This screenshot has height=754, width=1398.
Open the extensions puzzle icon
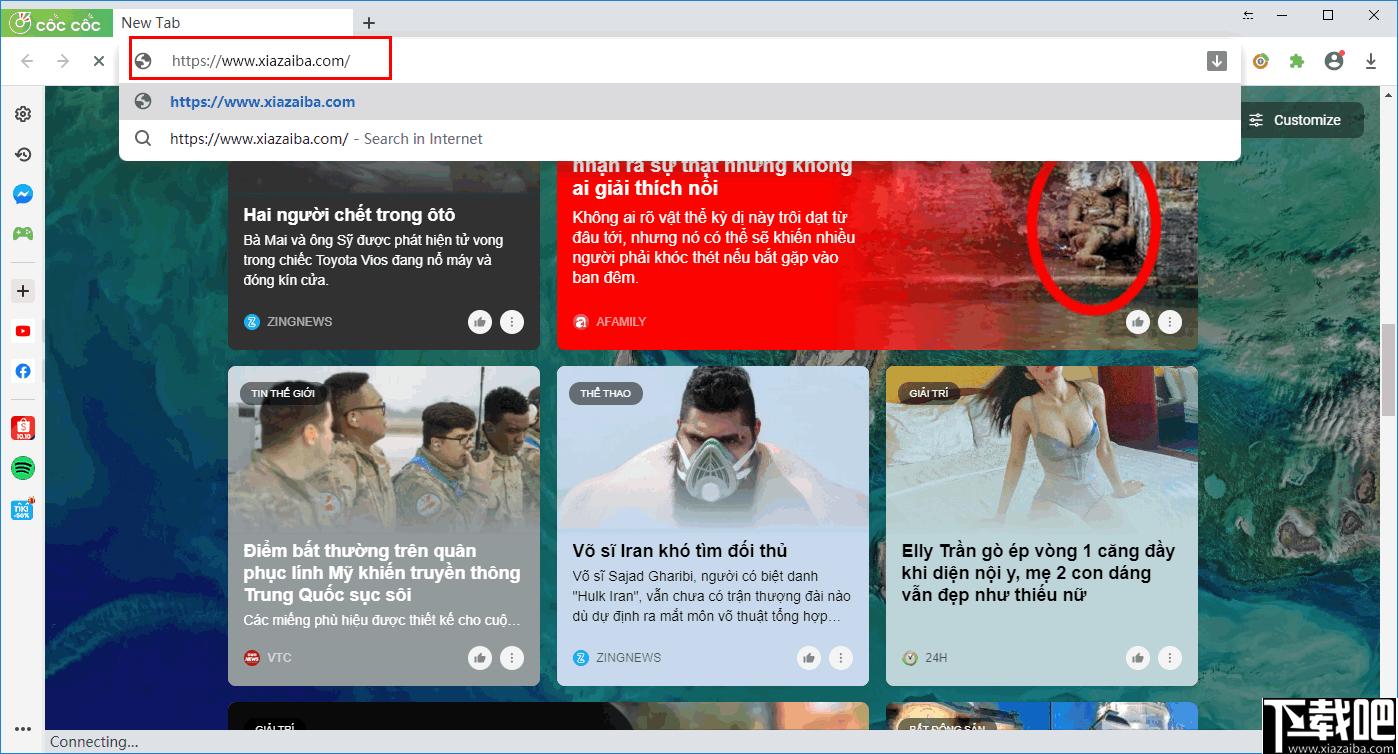point(1297,61)
